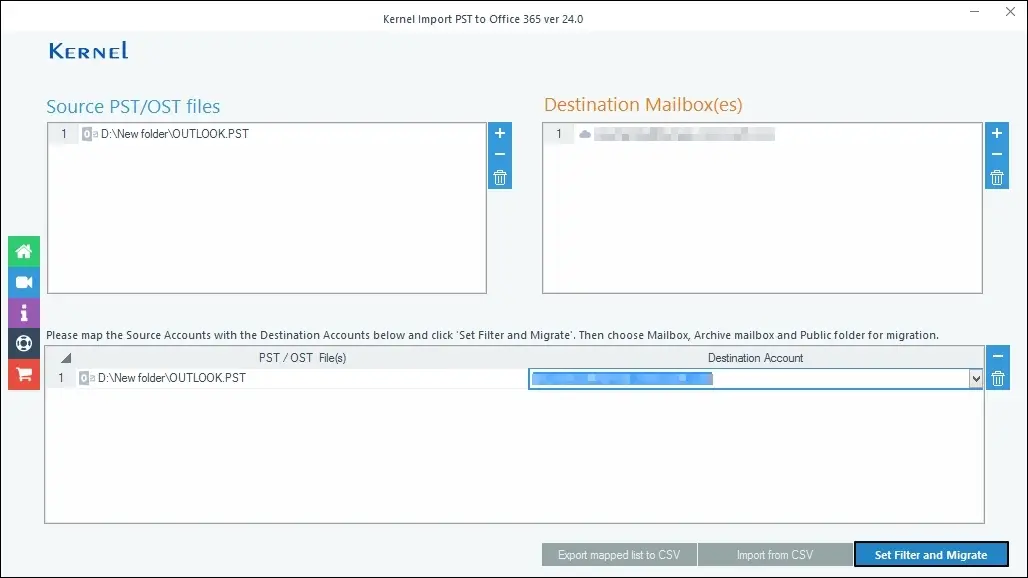Click Export mapped list to CSV

point(618,554)
